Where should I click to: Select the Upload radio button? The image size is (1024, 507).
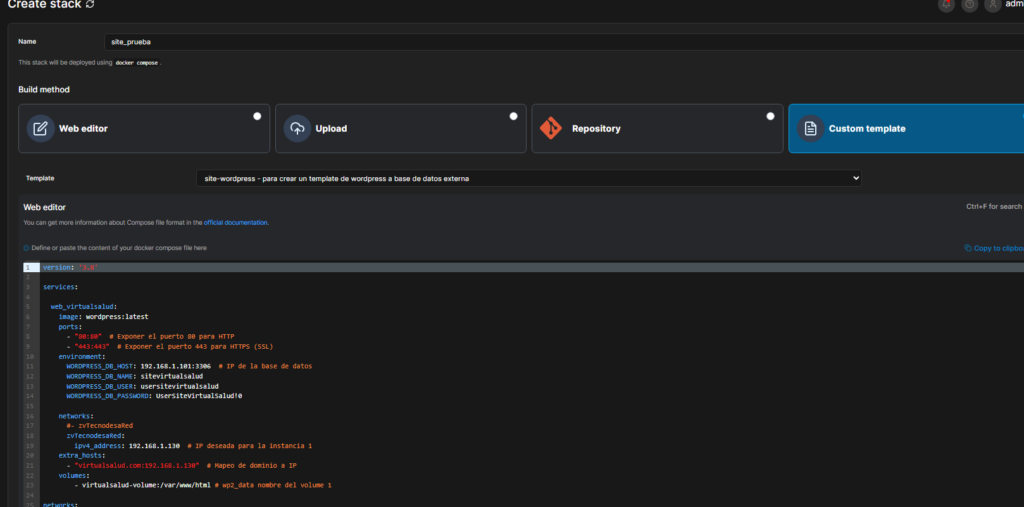tap(514, 116)
